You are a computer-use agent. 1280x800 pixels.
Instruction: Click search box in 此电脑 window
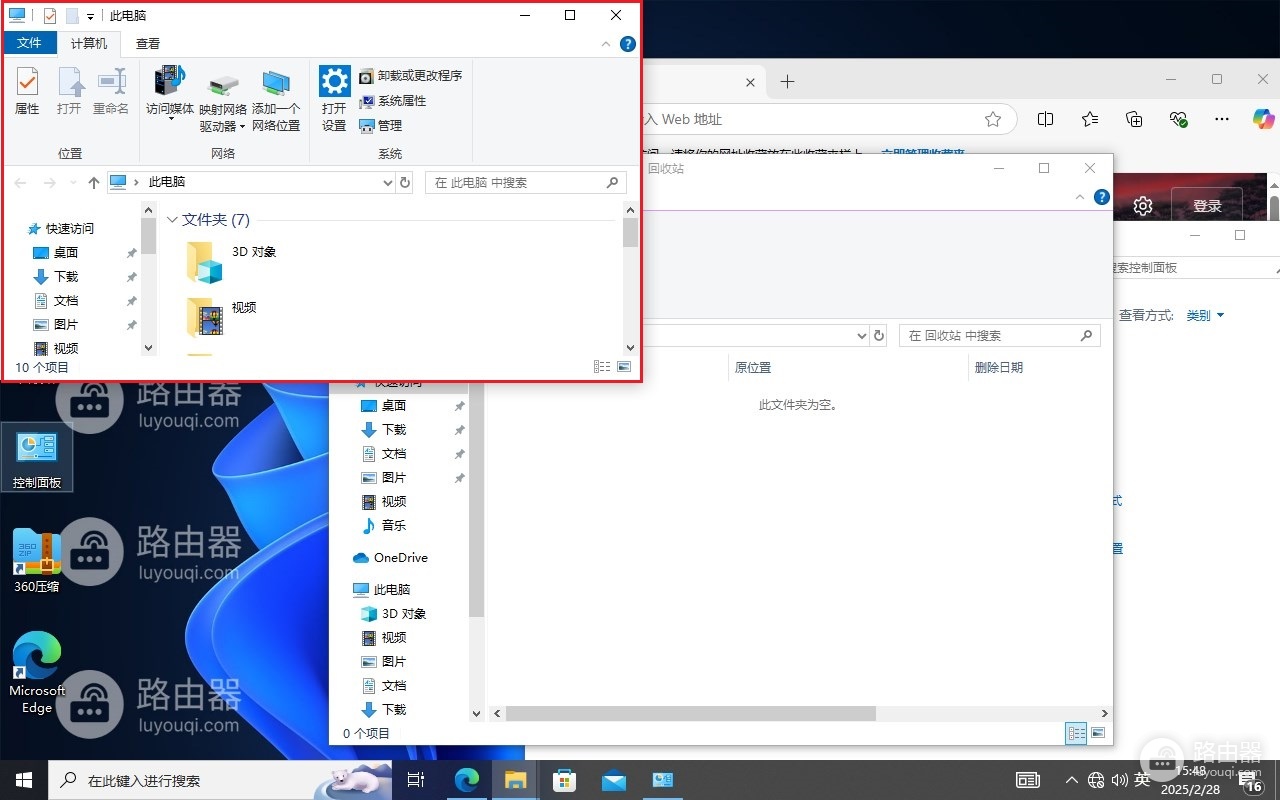pyautogui.click(x=527, y=183)
